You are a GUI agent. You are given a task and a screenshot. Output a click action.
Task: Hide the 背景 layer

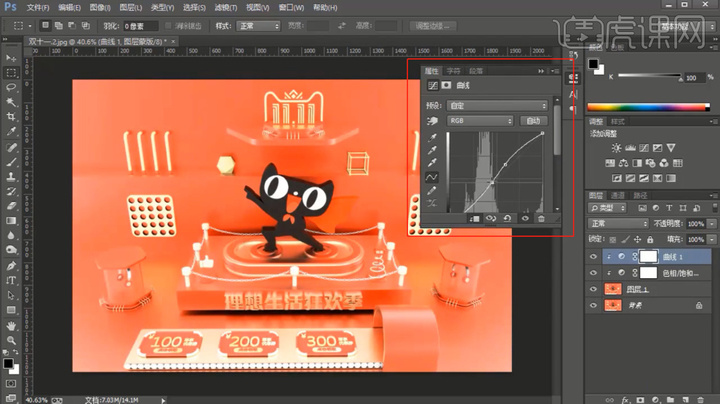[593, 305]
